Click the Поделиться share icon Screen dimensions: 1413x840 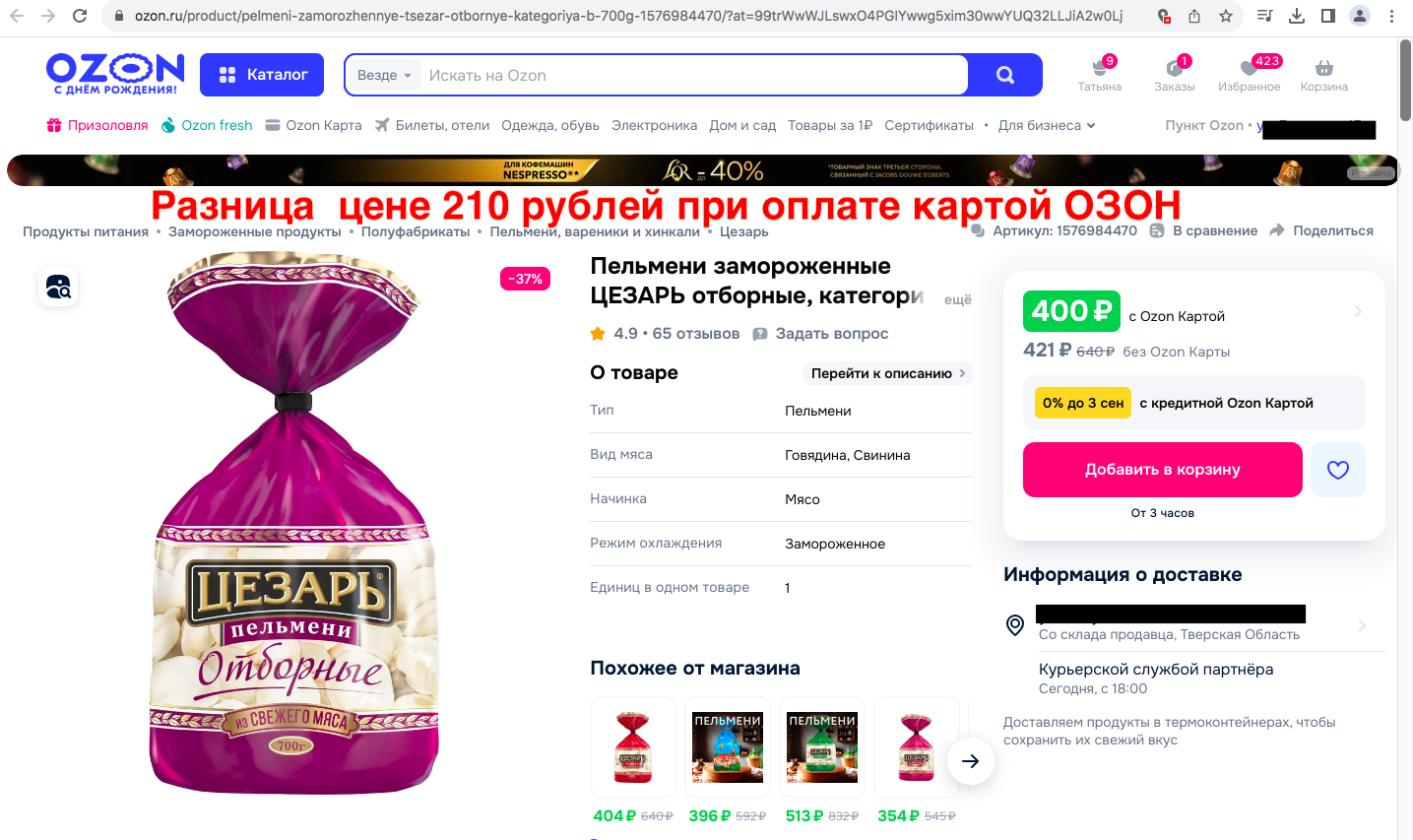click(x=1277, y=230)
